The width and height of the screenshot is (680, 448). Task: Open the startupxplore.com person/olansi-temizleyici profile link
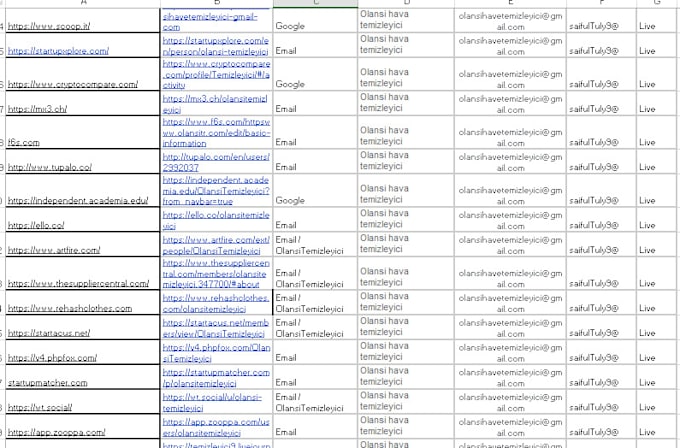coord(216,46)
